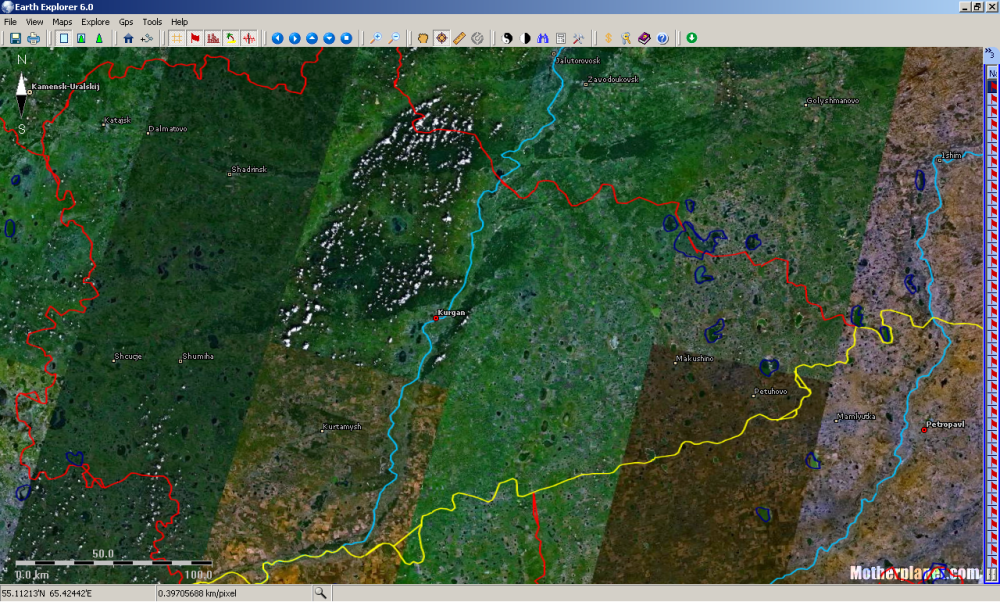Toggle the half-black day/night circle icon
This screenshot has height=602, width=1000.
pos(526,38)
